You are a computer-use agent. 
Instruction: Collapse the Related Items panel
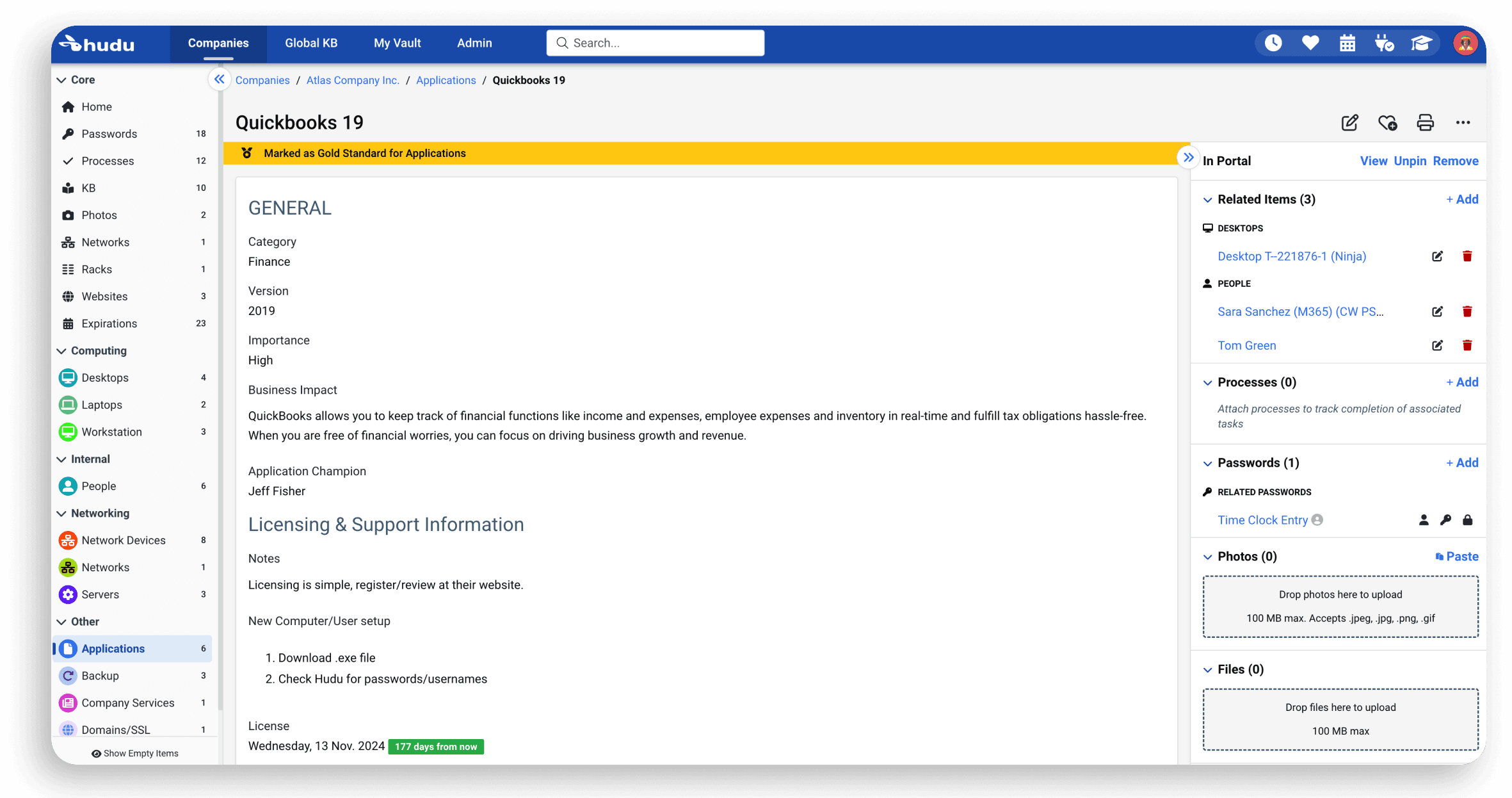pos(1209,199)
